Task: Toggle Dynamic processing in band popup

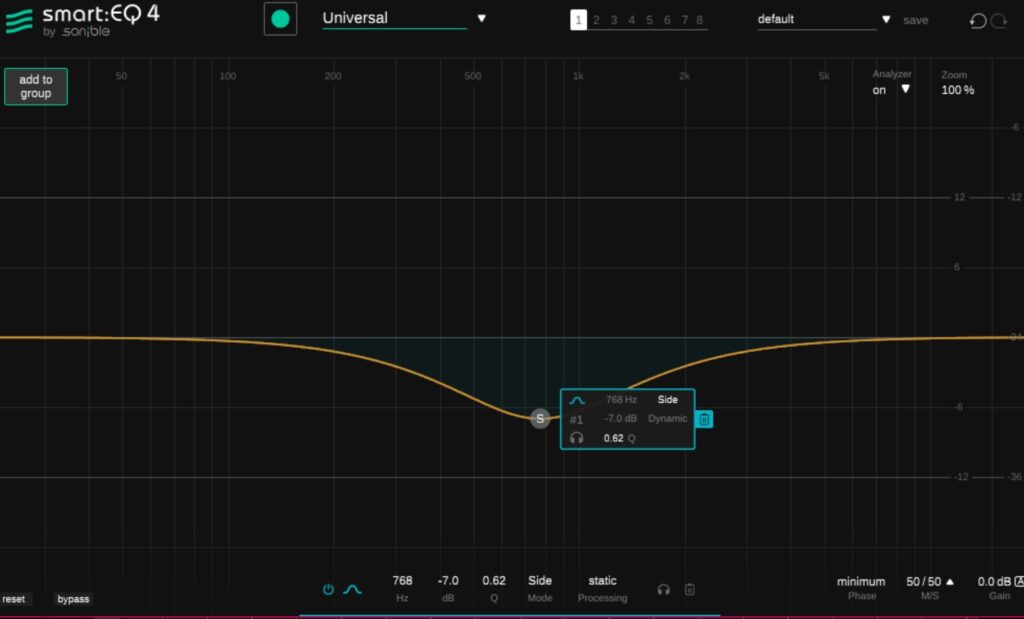Action: click(667, 419)
